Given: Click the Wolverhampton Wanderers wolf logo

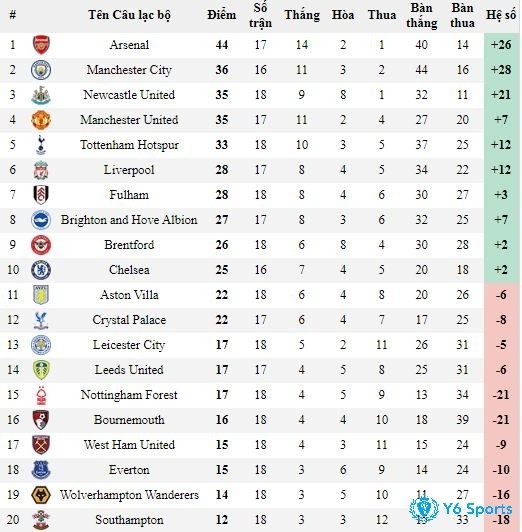Looking at the screenshot, I should point(41,495).
